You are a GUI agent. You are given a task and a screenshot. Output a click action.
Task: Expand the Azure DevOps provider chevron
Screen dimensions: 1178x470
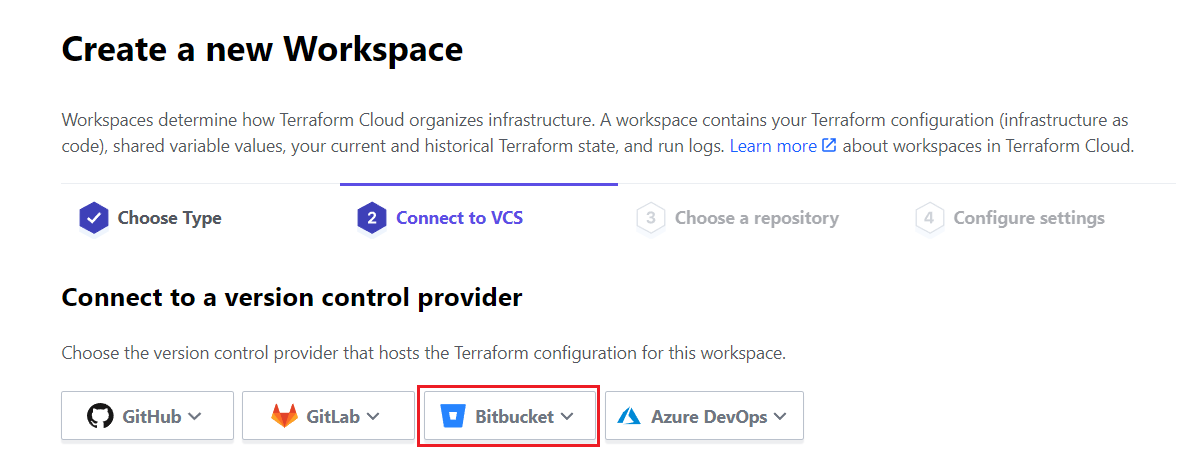click(x=780, y=416)
